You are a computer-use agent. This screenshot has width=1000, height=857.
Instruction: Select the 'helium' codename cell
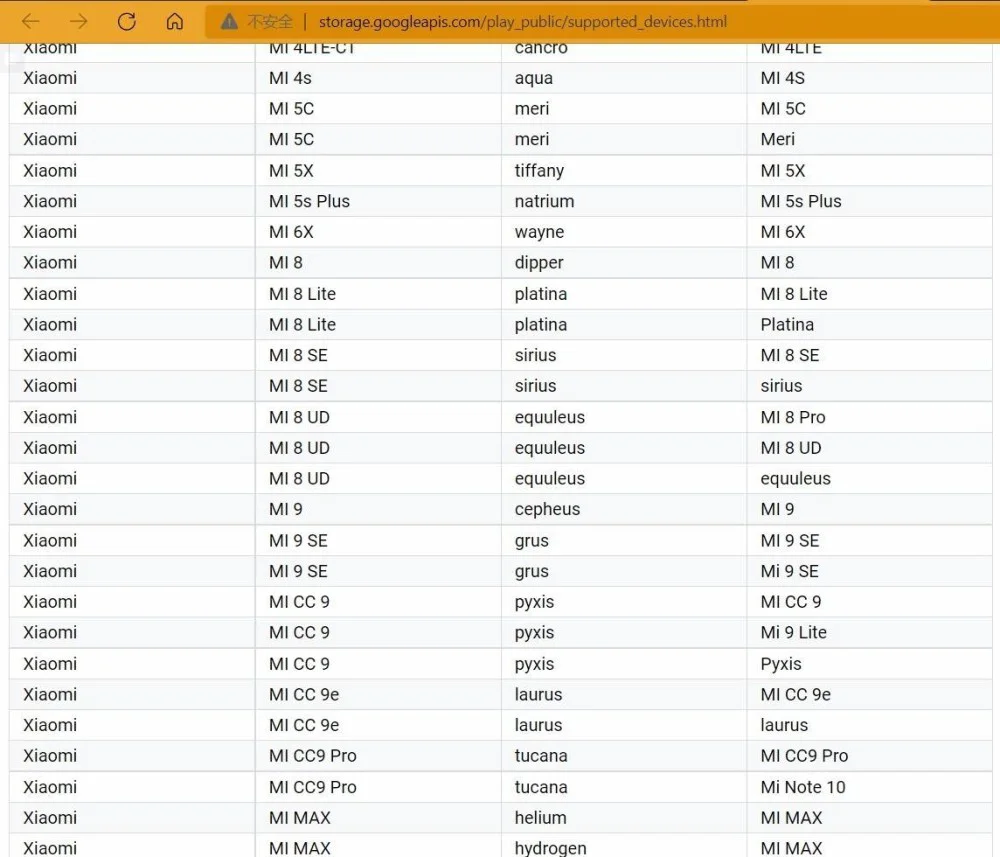624,817
